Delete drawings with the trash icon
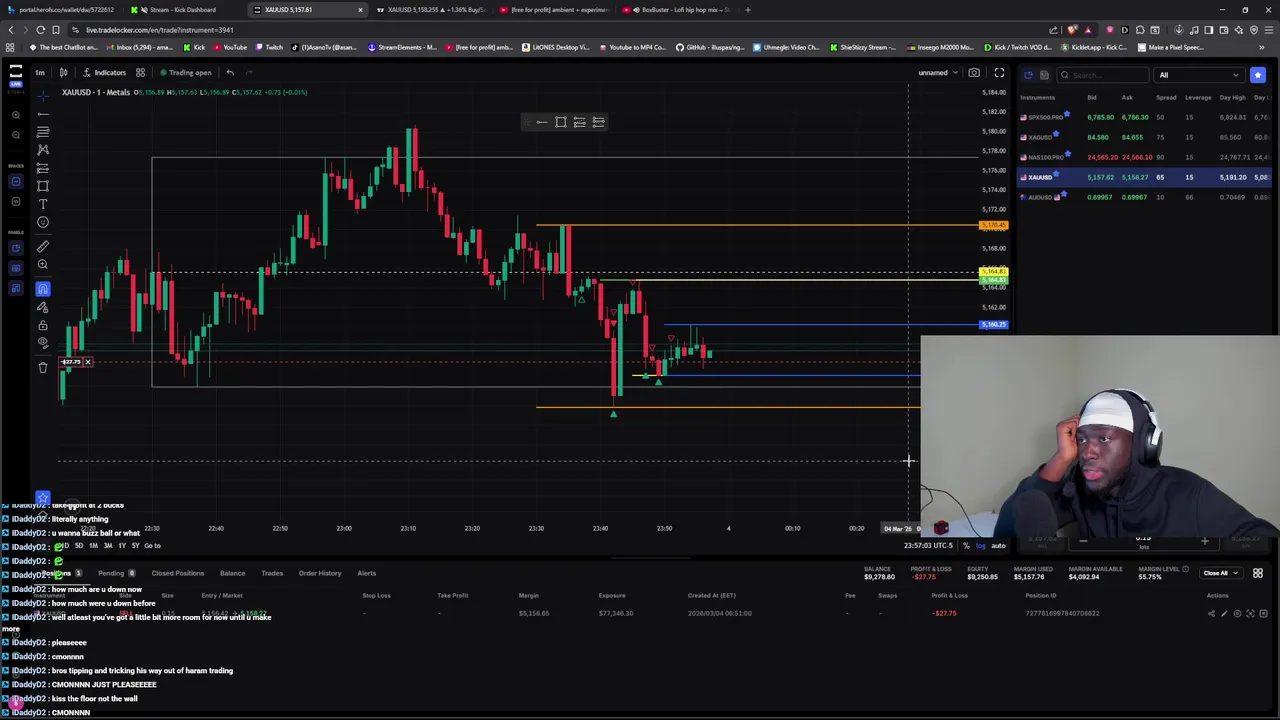Viewport: 1280px width, 720px height. point(43,368)
